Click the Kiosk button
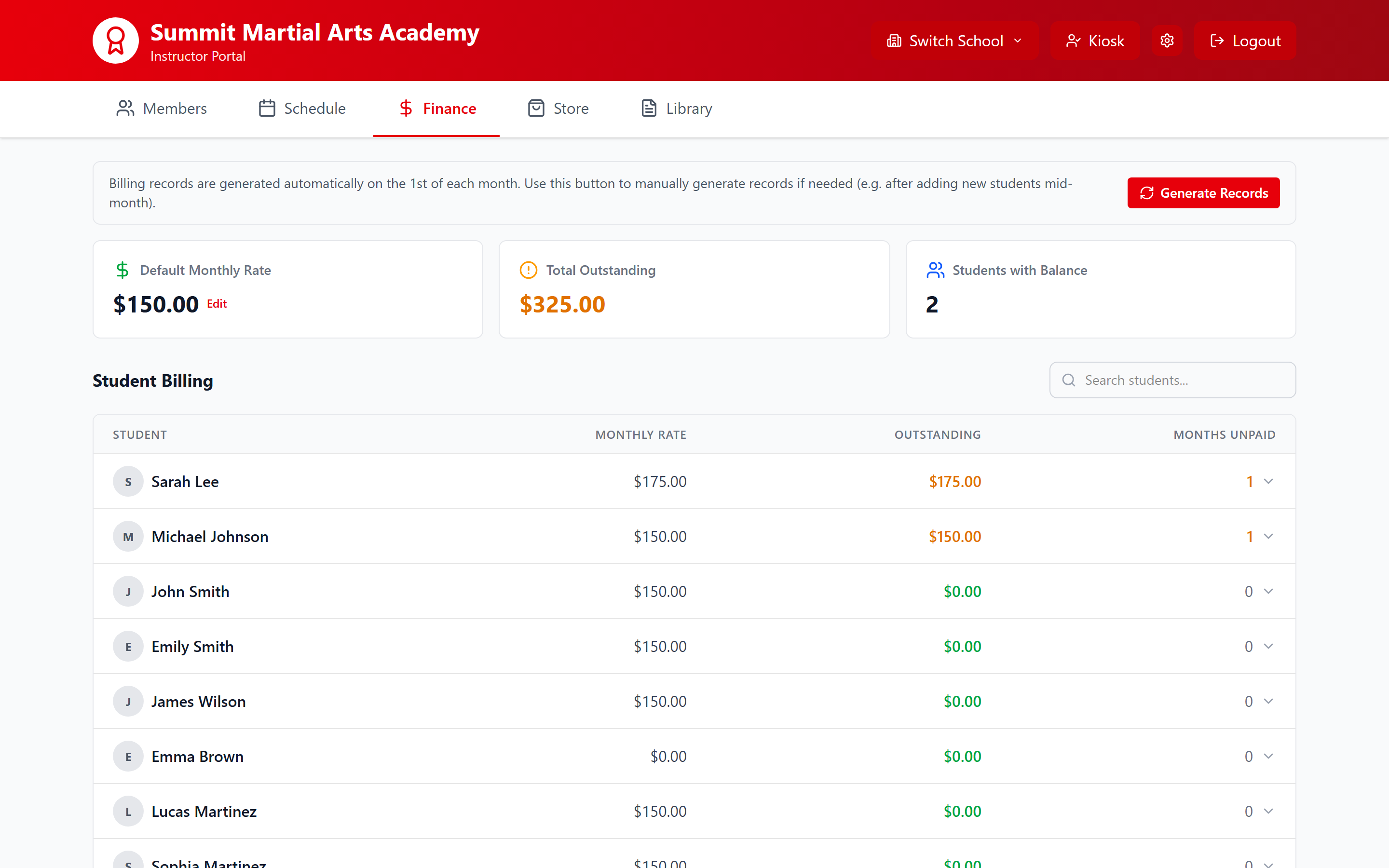Viewport: 1389px width, 868px height. (x=1095, y=41)
